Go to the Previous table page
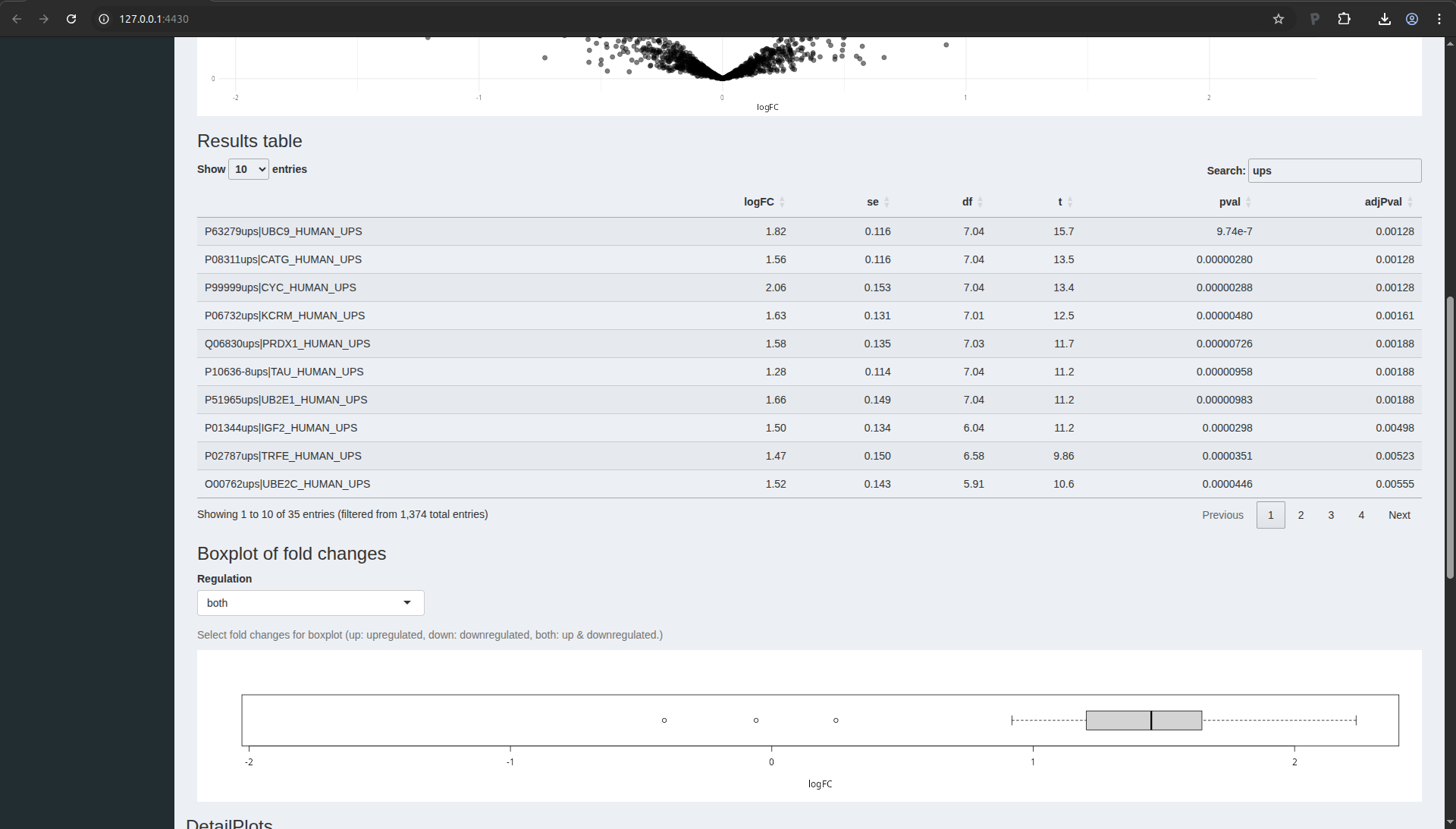The width and height of the screenshot is (1456, 829). (x=1222, y=515)
